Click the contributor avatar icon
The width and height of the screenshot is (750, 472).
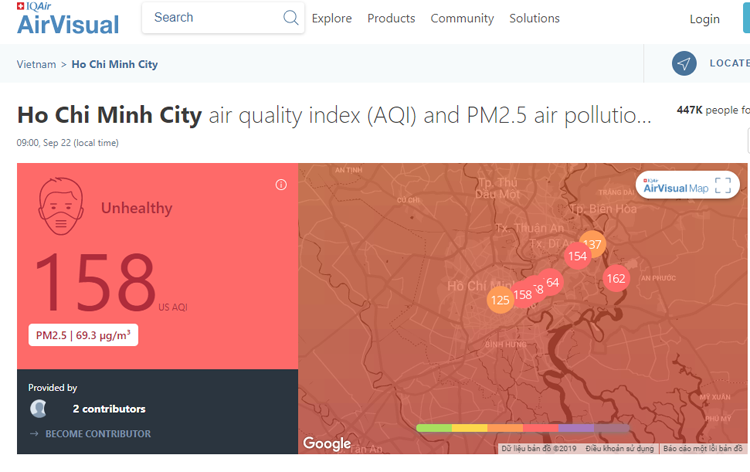point(39,408)
